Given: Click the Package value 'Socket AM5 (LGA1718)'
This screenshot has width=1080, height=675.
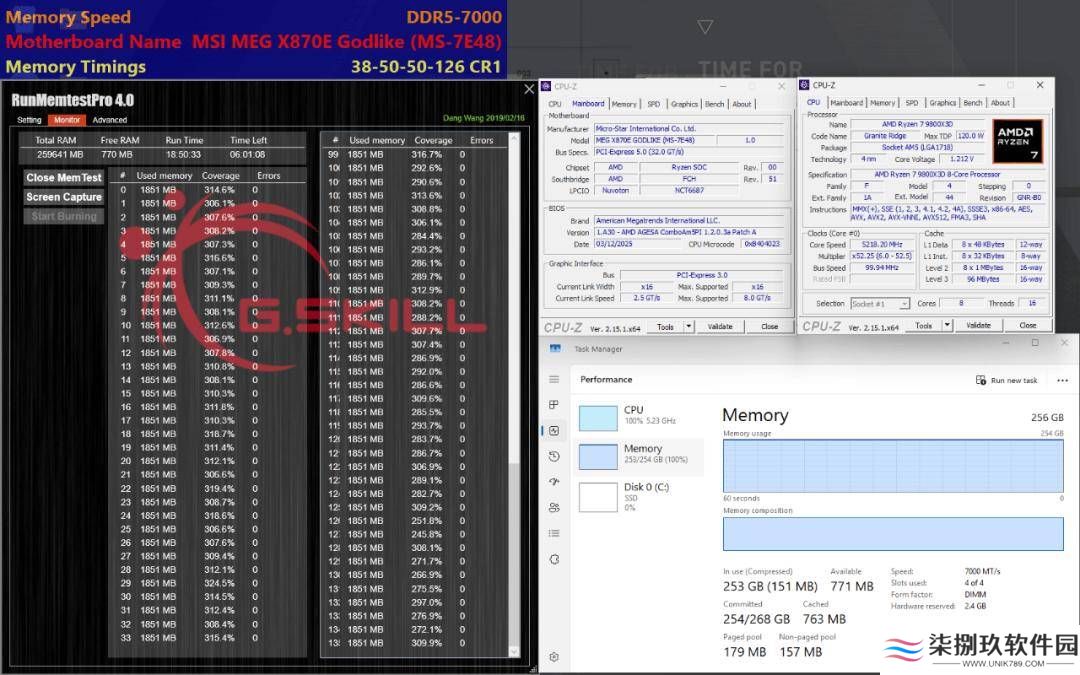Looking at the screenshot, I should 917,148.
